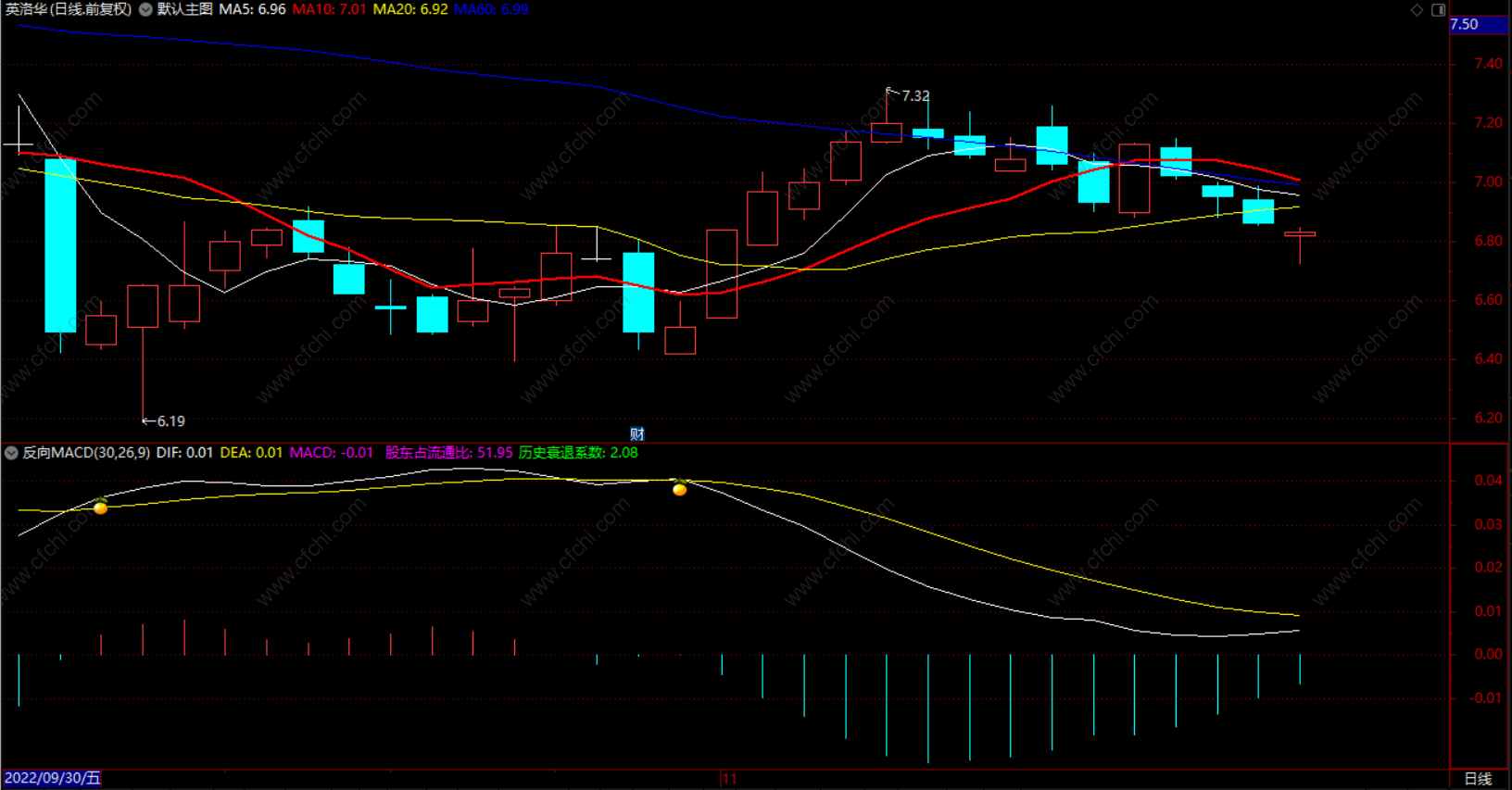Open the main chart indicator dropdown arrow
This screenshot has width=1512, height=790.
coord(145,9)
